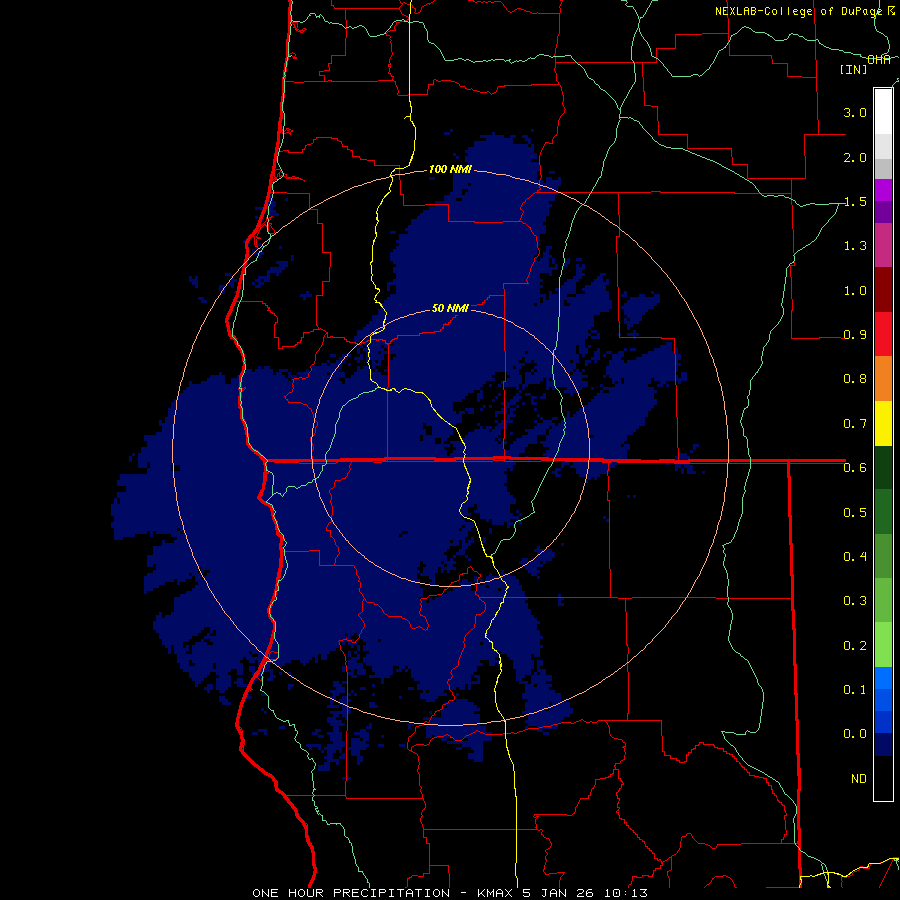Click the NEXLAB-College of DuPage credit text
Image resolution: width=900 pixels, height=900 pixels.
(x=799, y=11)
